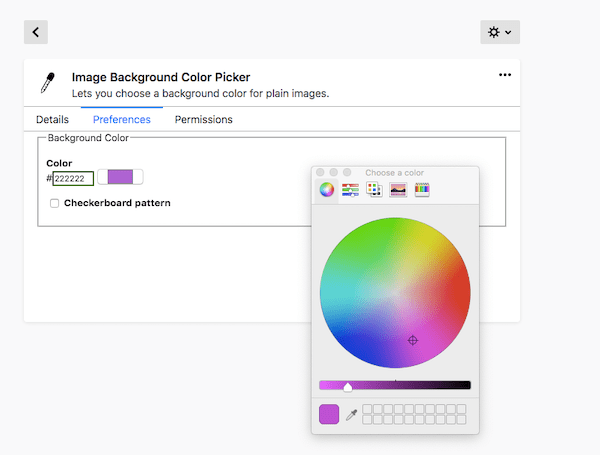Switch to the Details tab
The image size is (600, 455).
(x=52, y=119)
